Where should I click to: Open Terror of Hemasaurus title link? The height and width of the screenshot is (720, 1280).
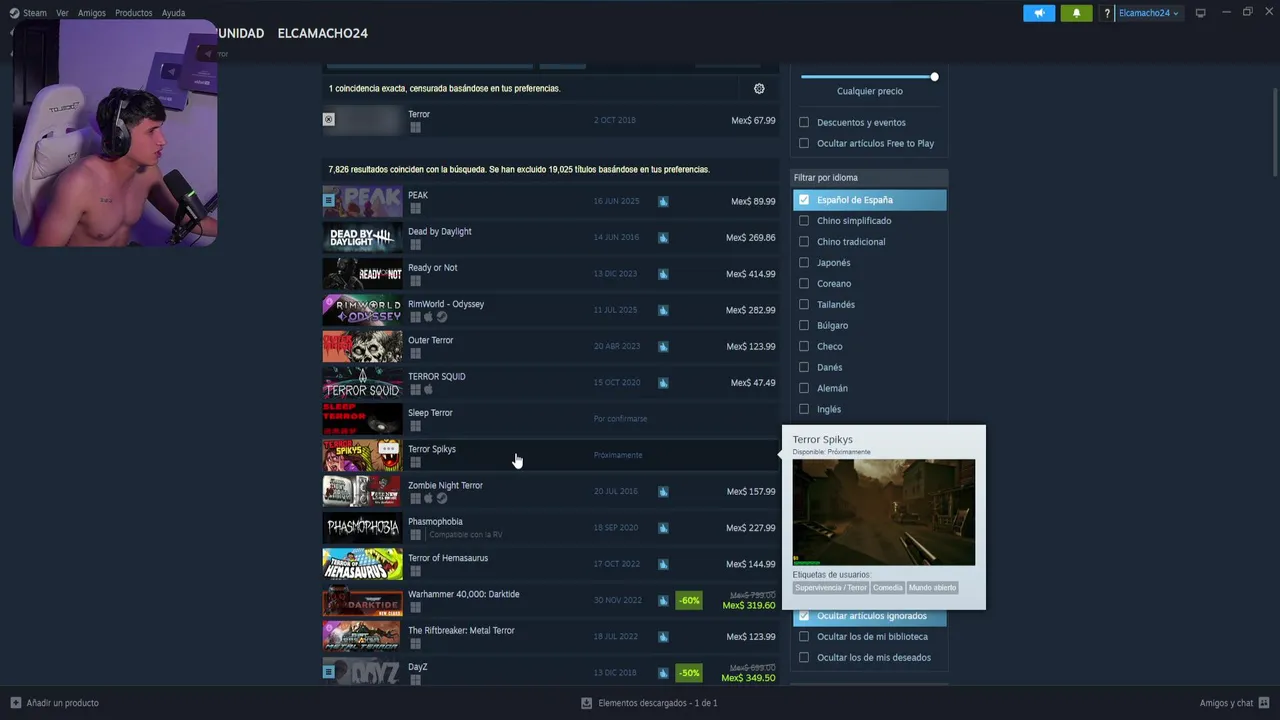tap(448, 558)
